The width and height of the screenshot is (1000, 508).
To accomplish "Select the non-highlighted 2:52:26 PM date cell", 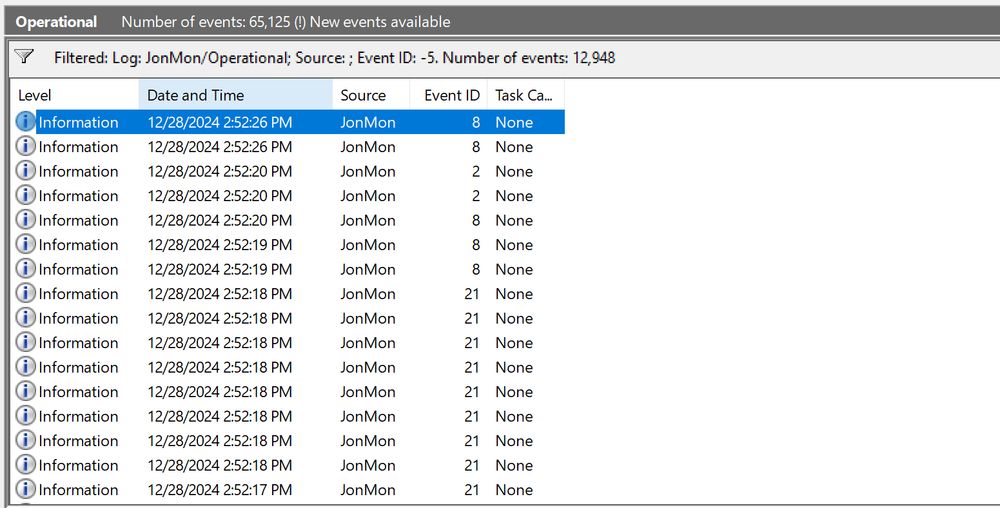I will point(220,147).
